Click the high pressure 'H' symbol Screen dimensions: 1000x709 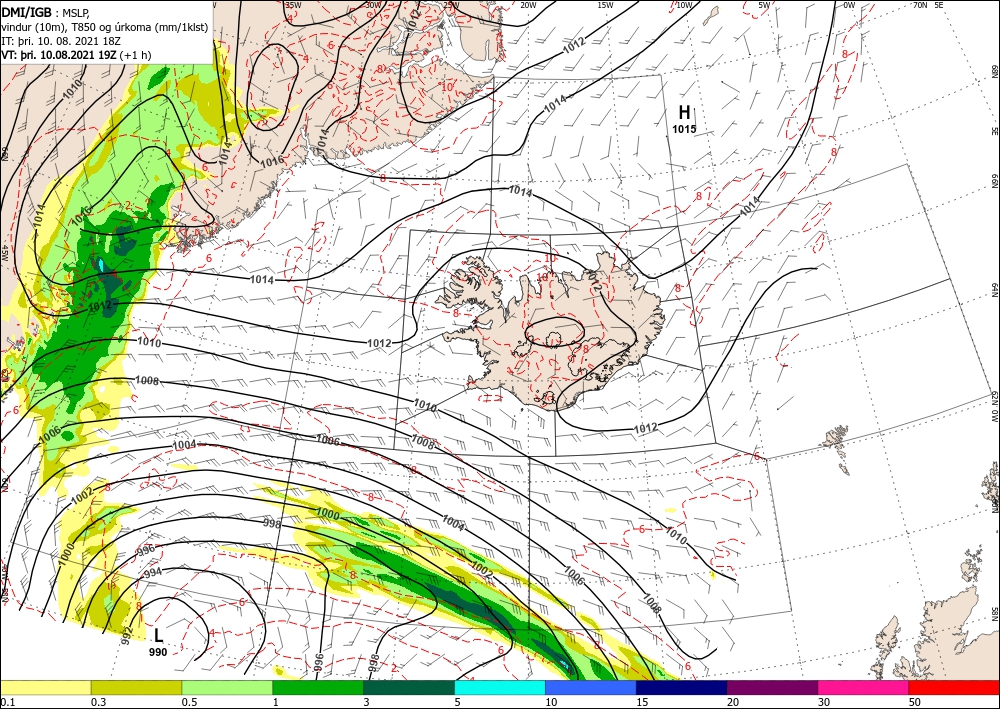click(x=684, y=113)
